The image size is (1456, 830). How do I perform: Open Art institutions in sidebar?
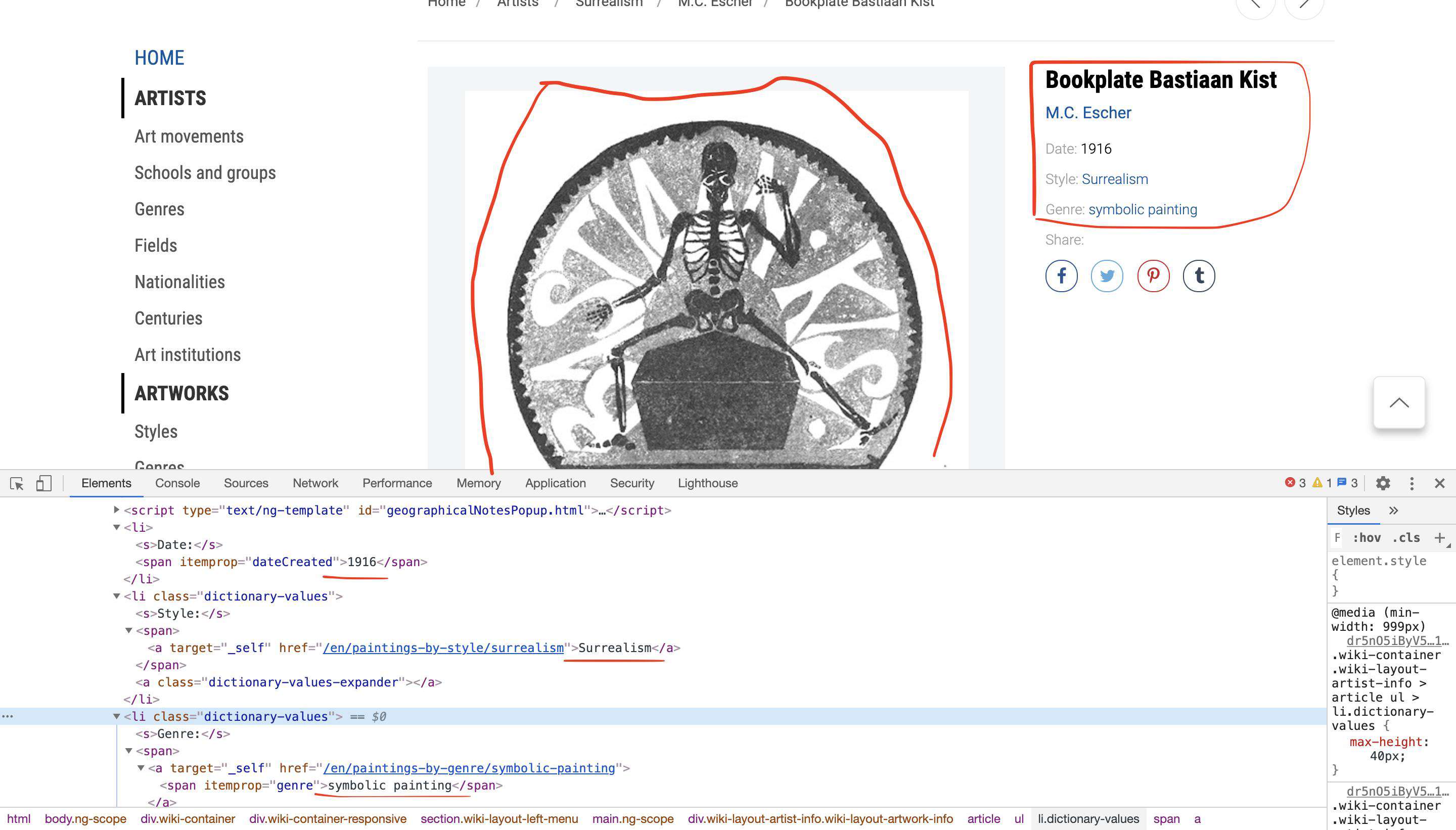point(188,354)
